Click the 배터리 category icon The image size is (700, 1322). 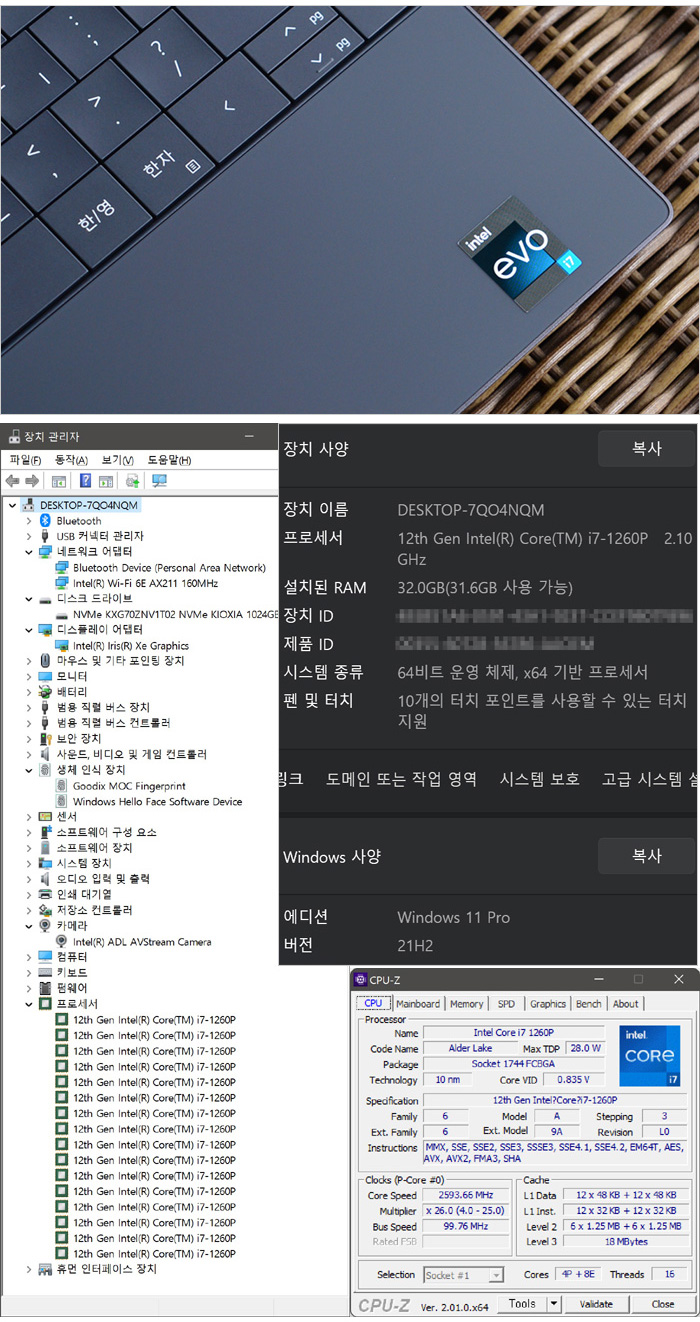(45, 692)
